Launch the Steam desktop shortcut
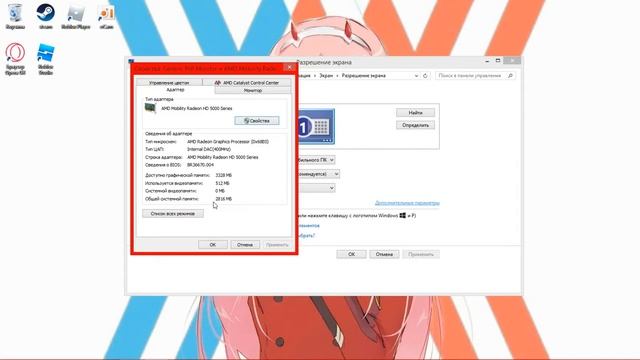 click(x=45, y=16)
